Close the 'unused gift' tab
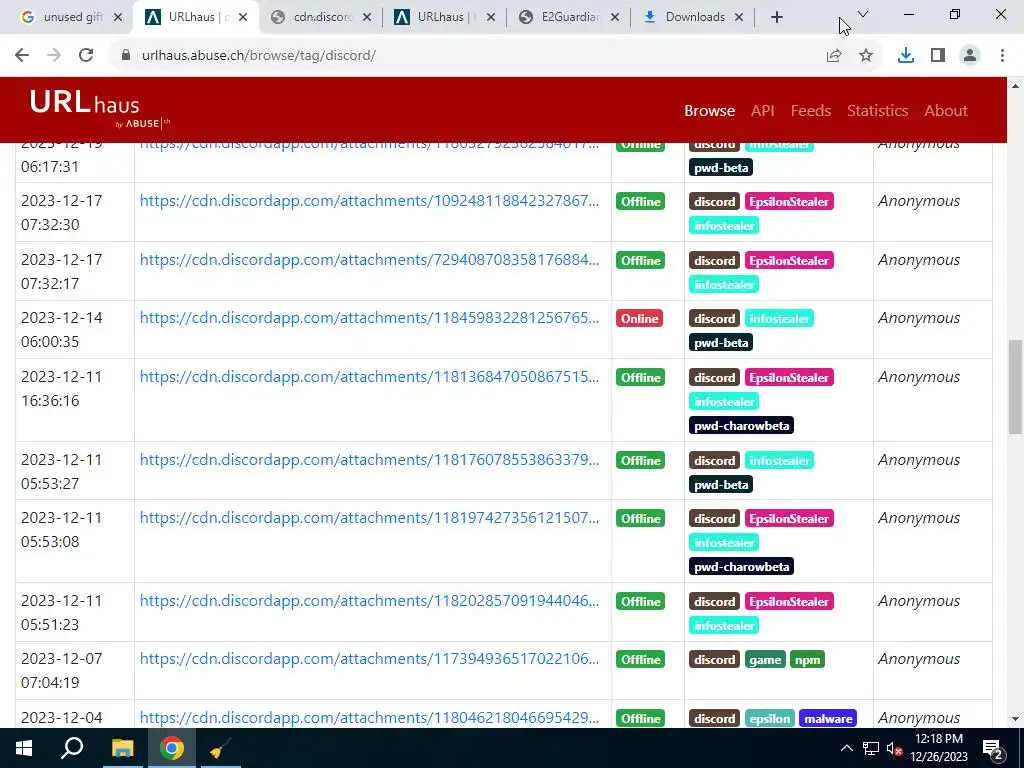The image size is (1024, 768). (118, 18)
